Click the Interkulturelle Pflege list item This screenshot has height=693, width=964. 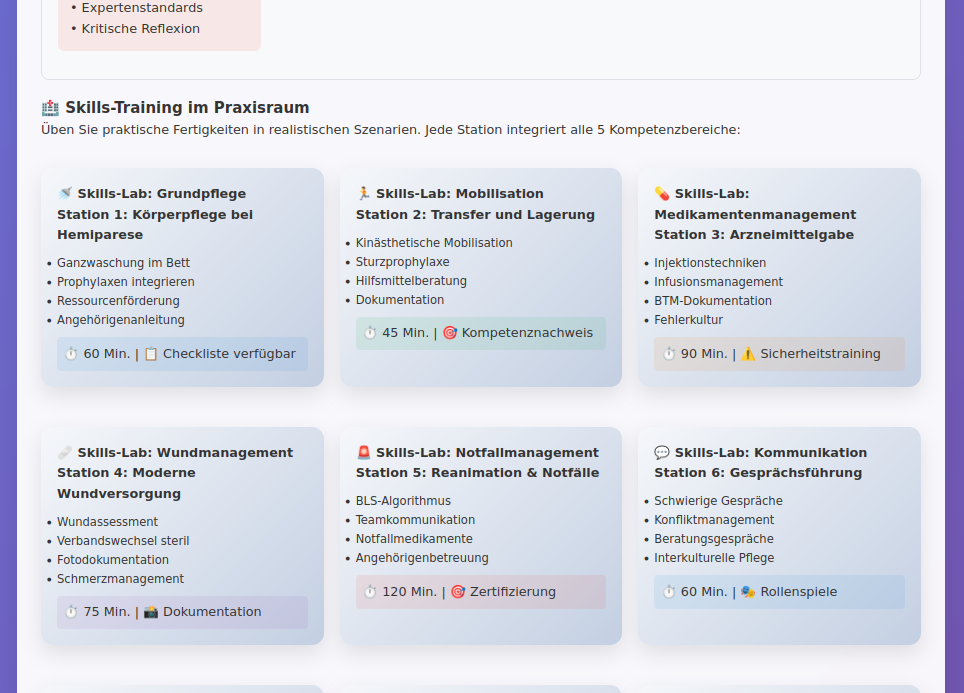pos(714,558)
